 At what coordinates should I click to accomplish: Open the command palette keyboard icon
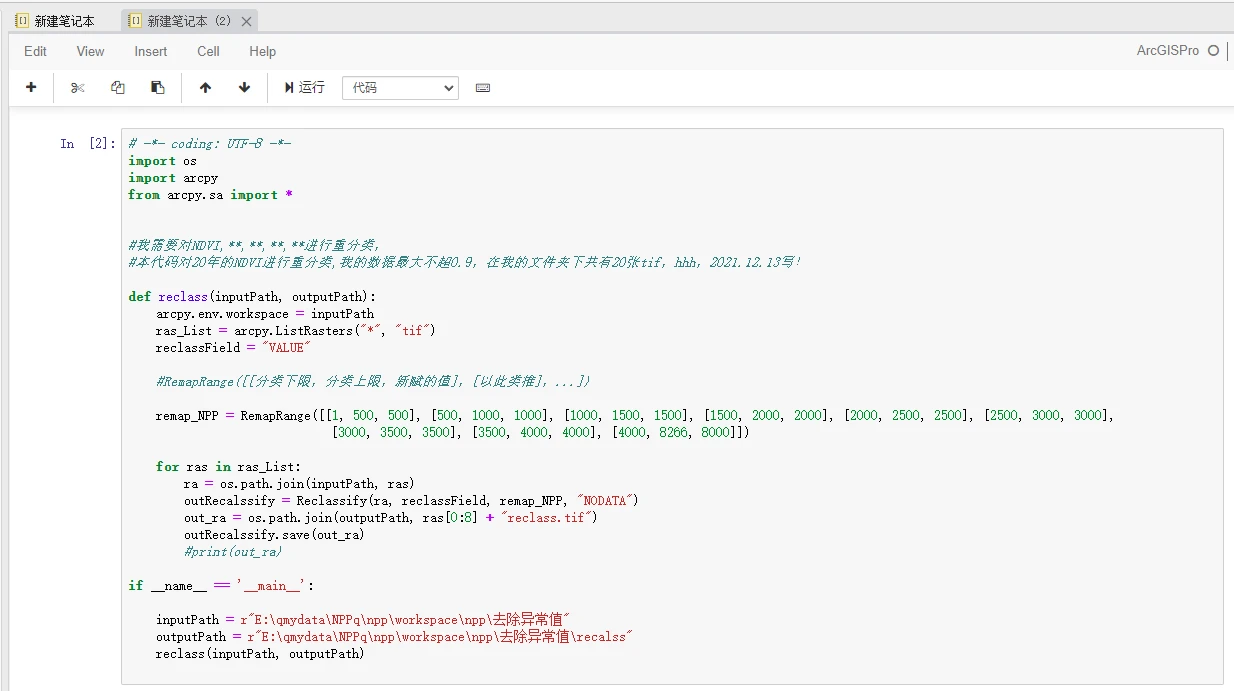click(483, 87)
